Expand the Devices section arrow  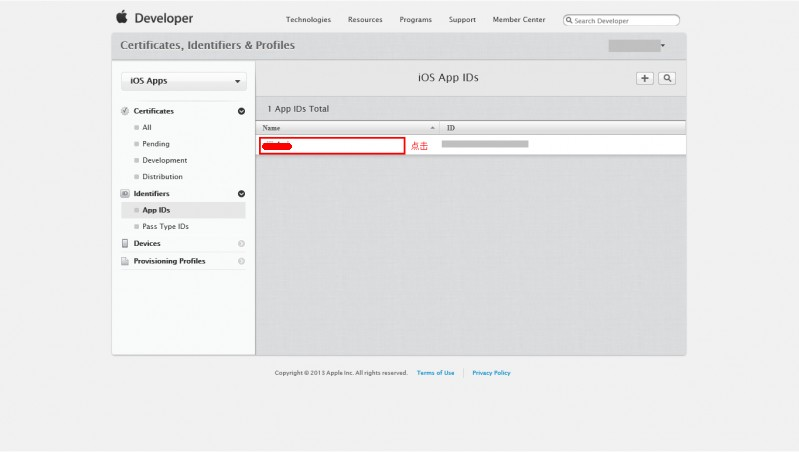241,244
